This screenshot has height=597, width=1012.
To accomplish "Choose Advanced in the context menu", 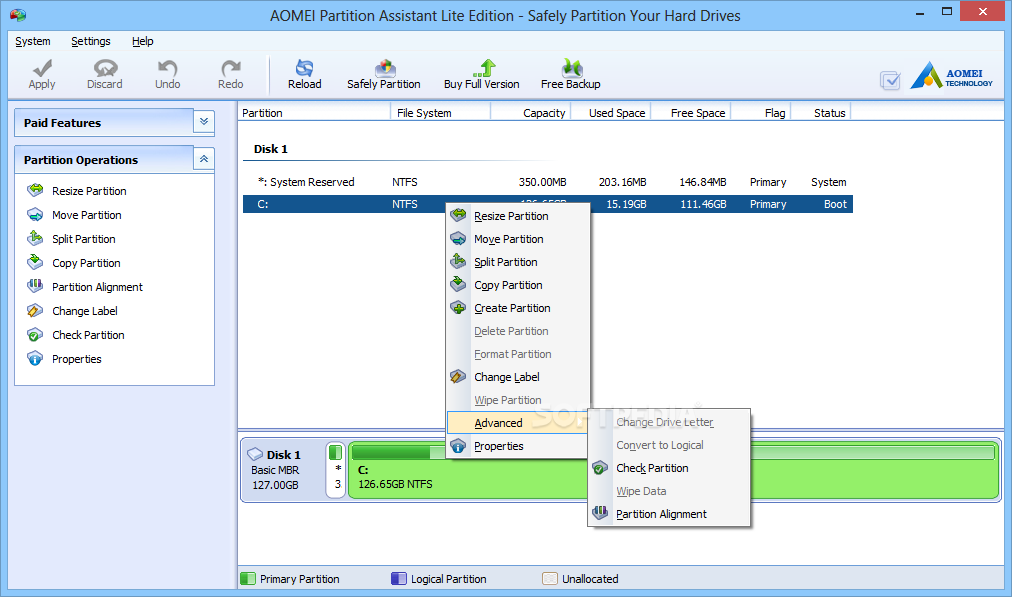I will [x=518, y=423].
